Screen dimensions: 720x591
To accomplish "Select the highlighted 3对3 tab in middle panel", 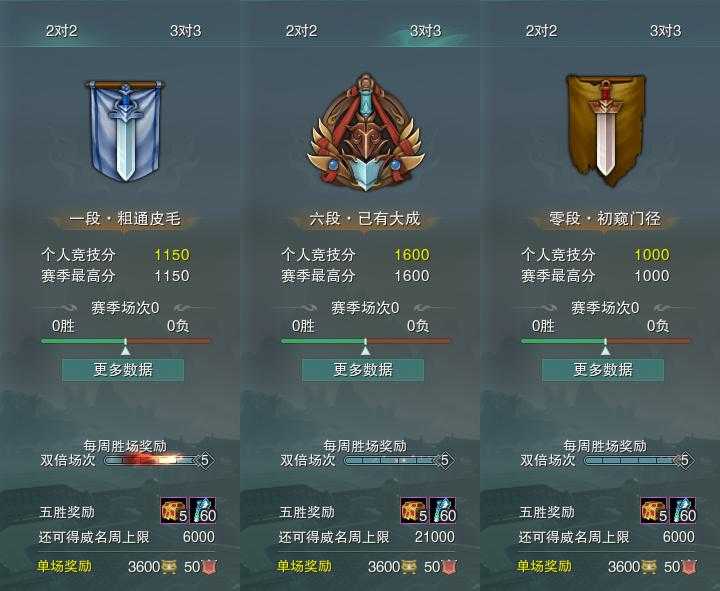I will coord(425,31).
